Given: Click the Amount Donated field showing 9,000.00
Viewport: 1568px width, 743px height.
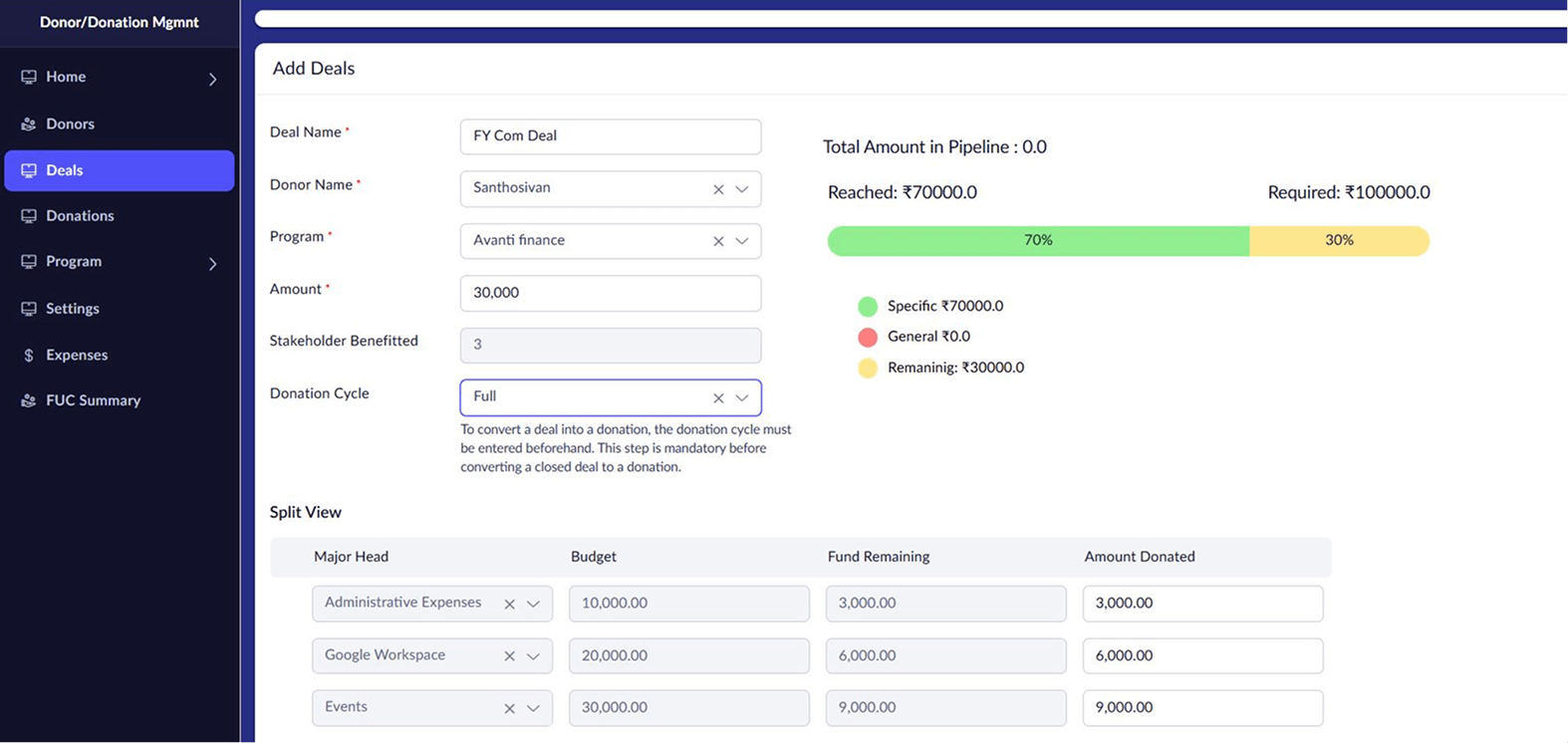Looking at the screenshot, I should (x=1202, y=708).
